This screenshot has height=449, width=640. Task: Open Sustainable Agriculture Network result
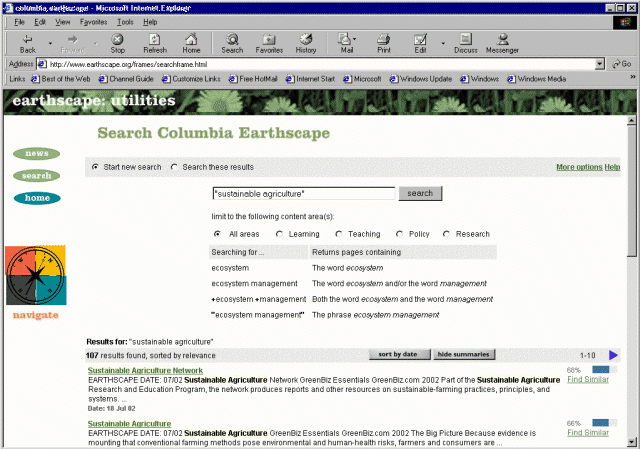(145, 371)
